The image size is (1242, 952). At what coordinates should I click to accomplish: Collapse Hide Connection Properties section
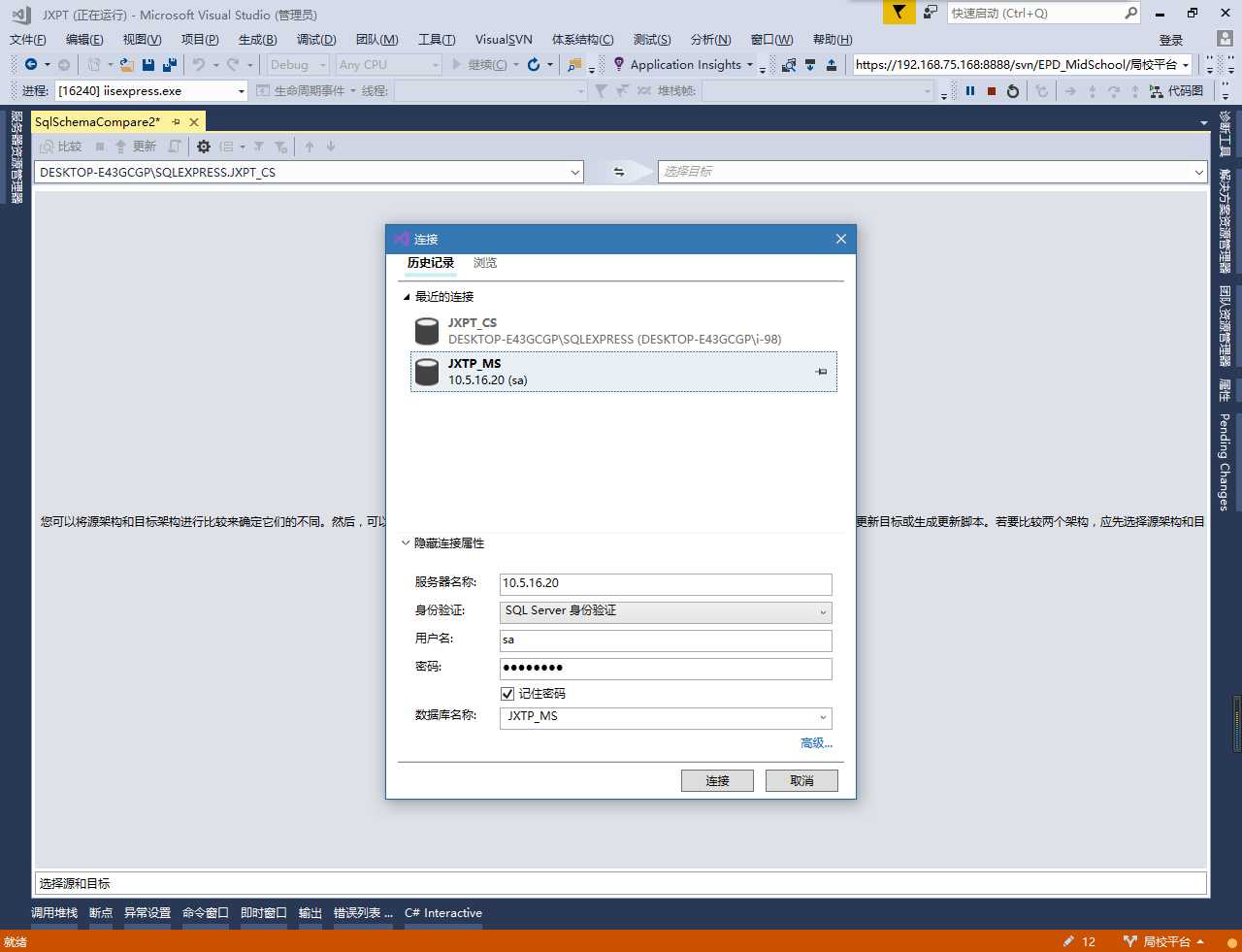[x=406, y=543]
